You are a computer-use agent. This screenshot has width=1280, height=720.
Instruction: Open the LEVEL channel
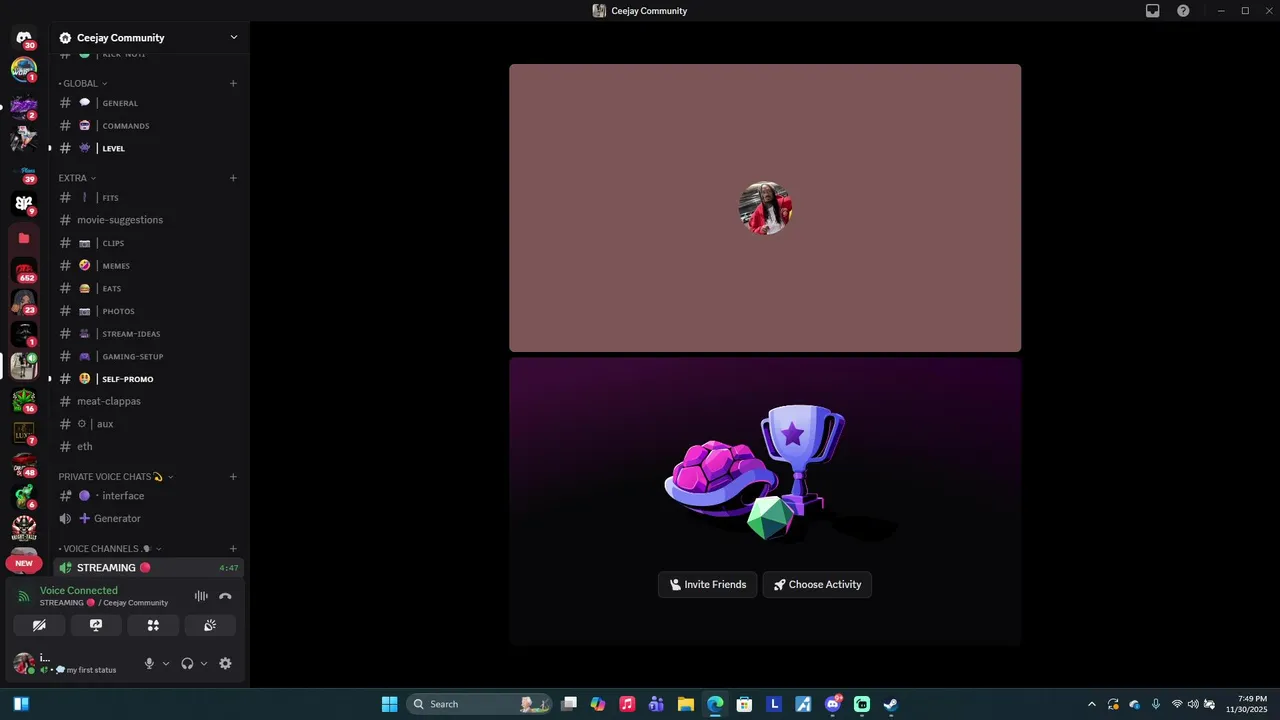click(x=149, y=148)
